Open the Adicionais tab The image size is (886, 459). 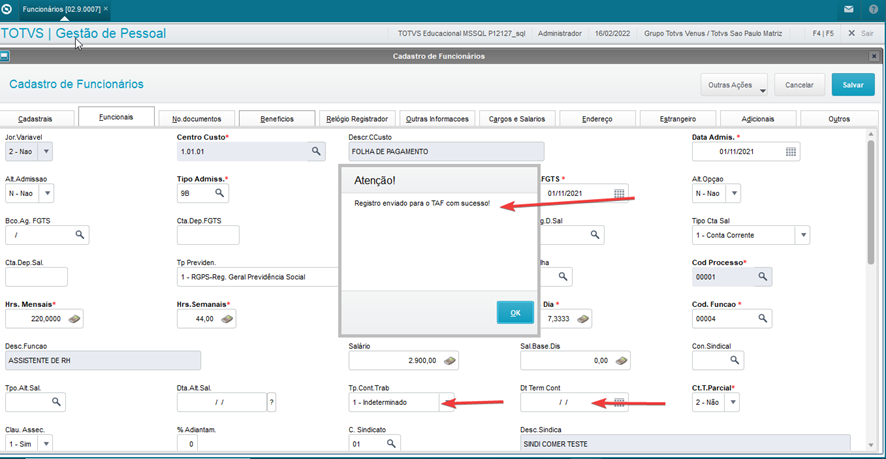pos(758,119)
